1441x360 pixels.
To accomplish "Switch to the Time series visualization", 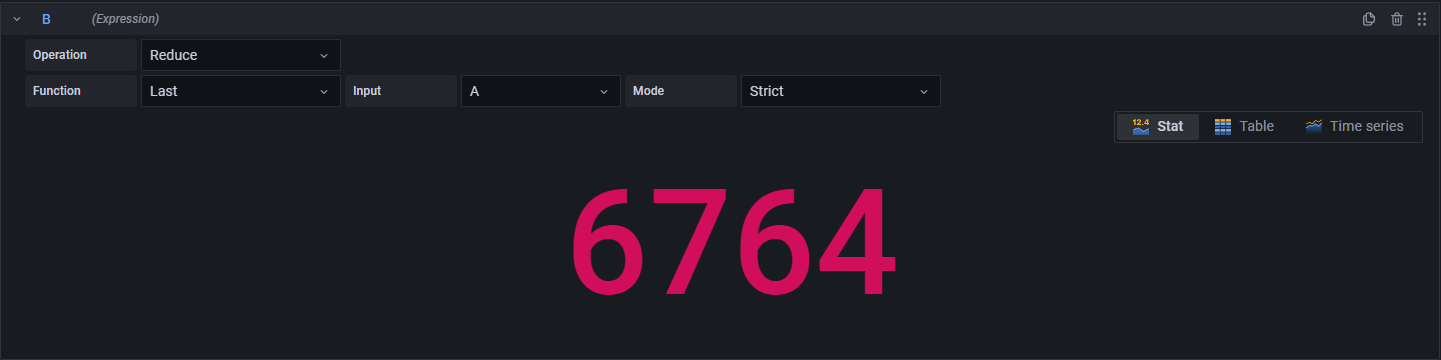I will pos(1354,127).
